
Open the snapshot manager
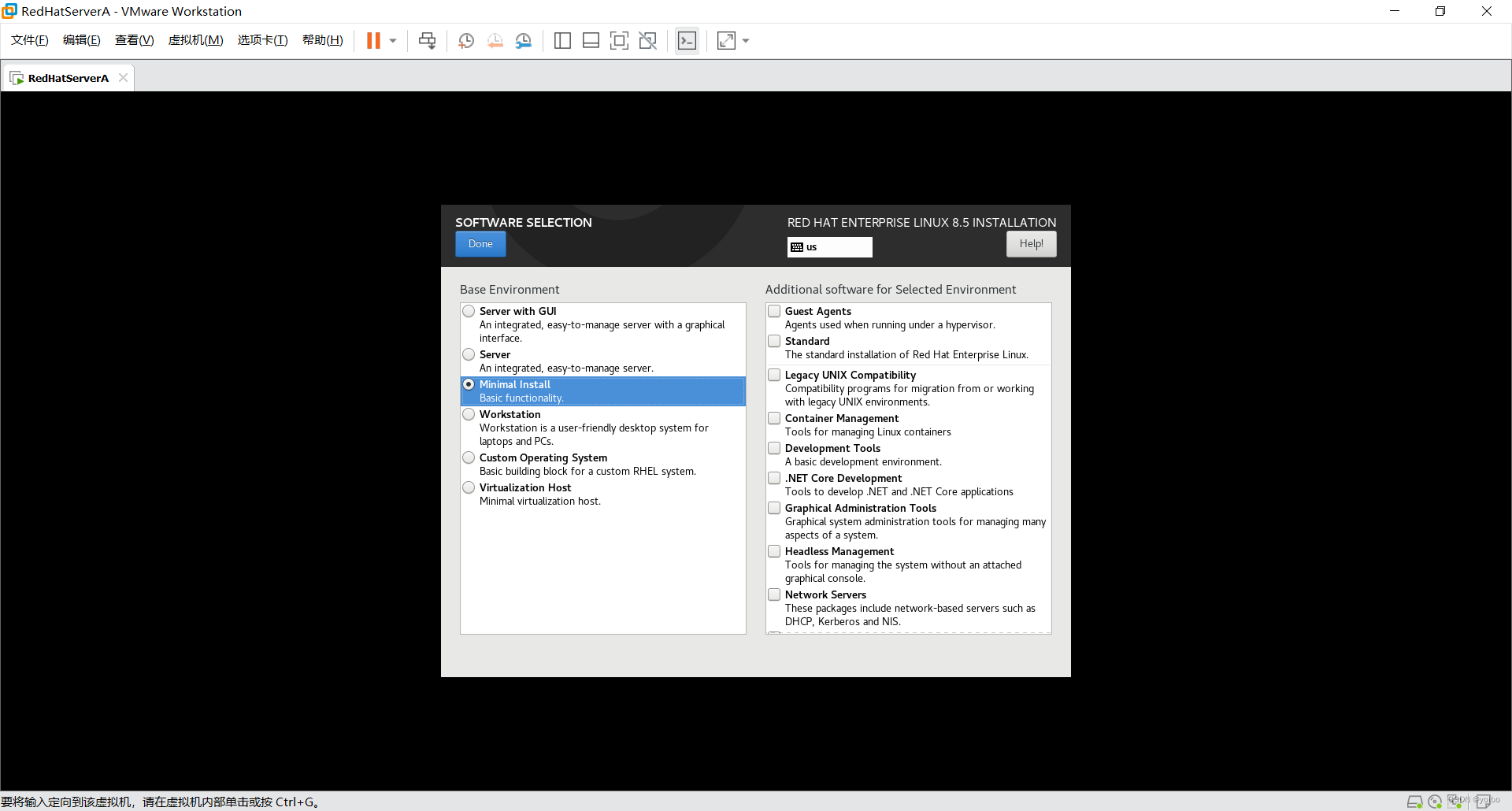[x=523, y=41]
